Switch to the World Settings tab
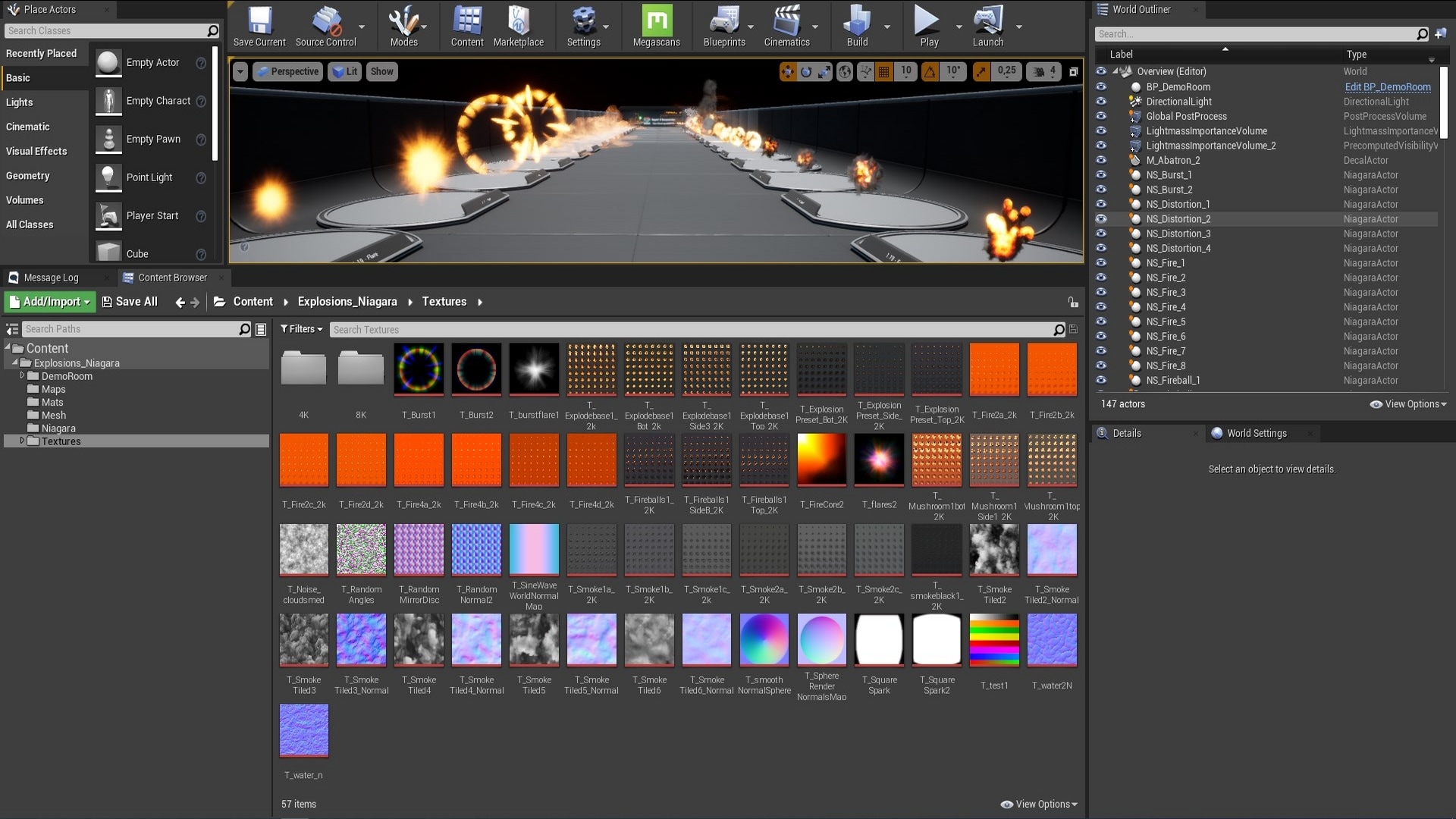This screenshot has width=1456, height=819. coord(1255,433)
